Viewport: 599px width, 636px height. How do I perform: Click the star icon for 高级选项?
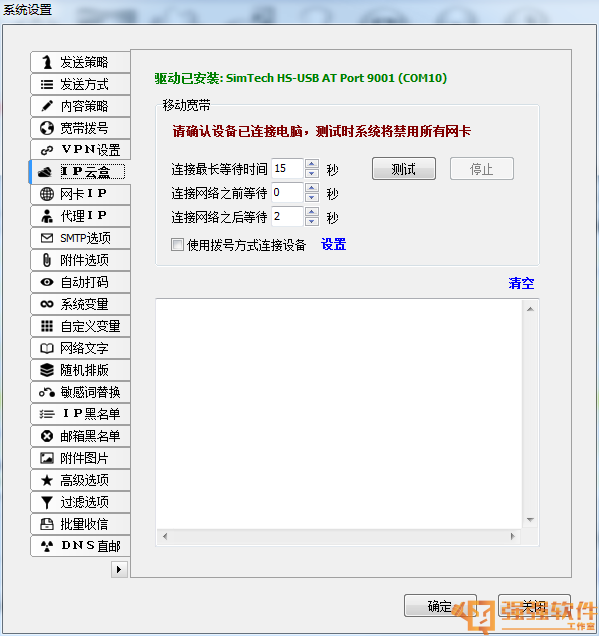47,480
